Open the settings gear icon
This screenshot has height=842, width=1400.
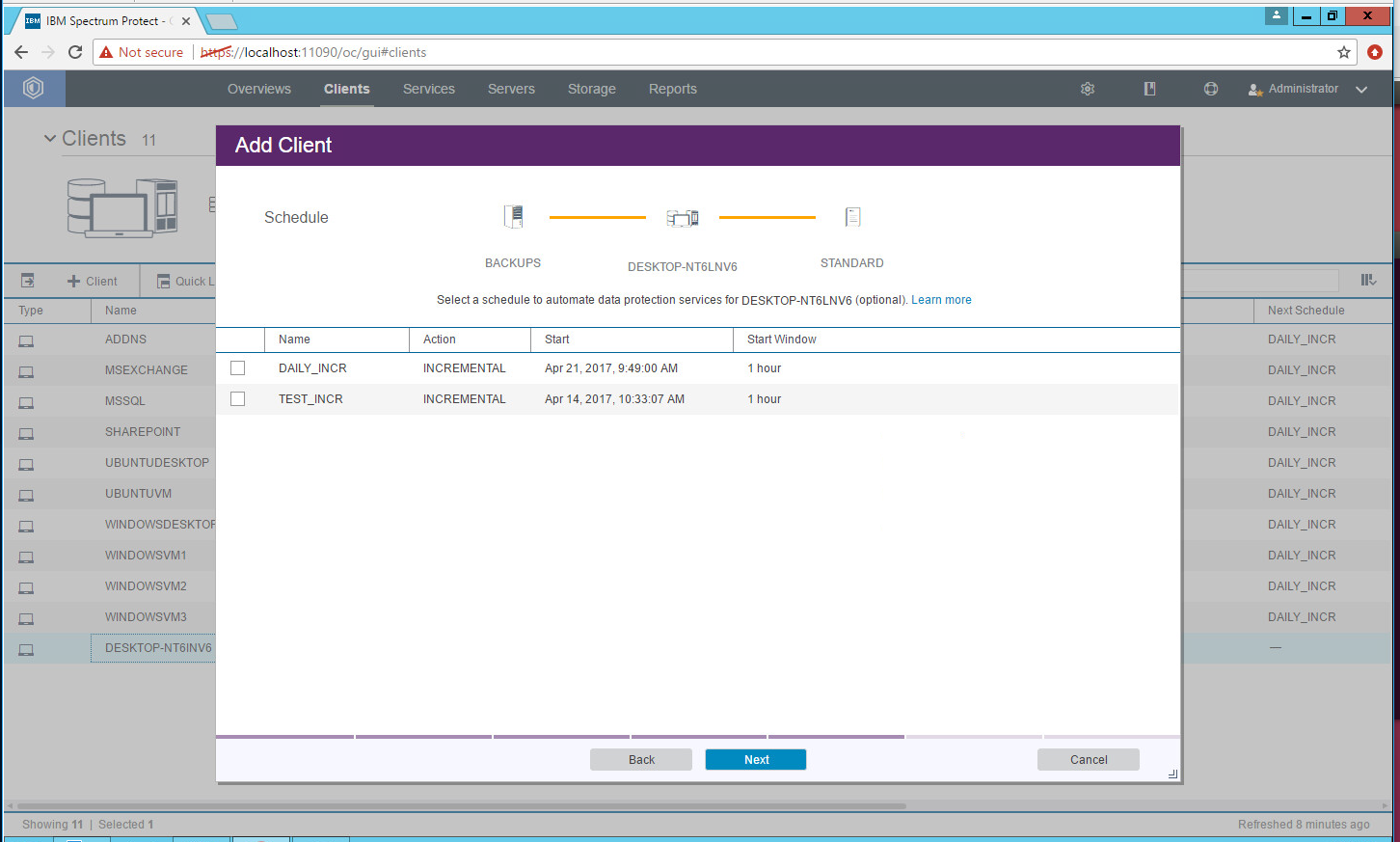tap(1088, 89)
